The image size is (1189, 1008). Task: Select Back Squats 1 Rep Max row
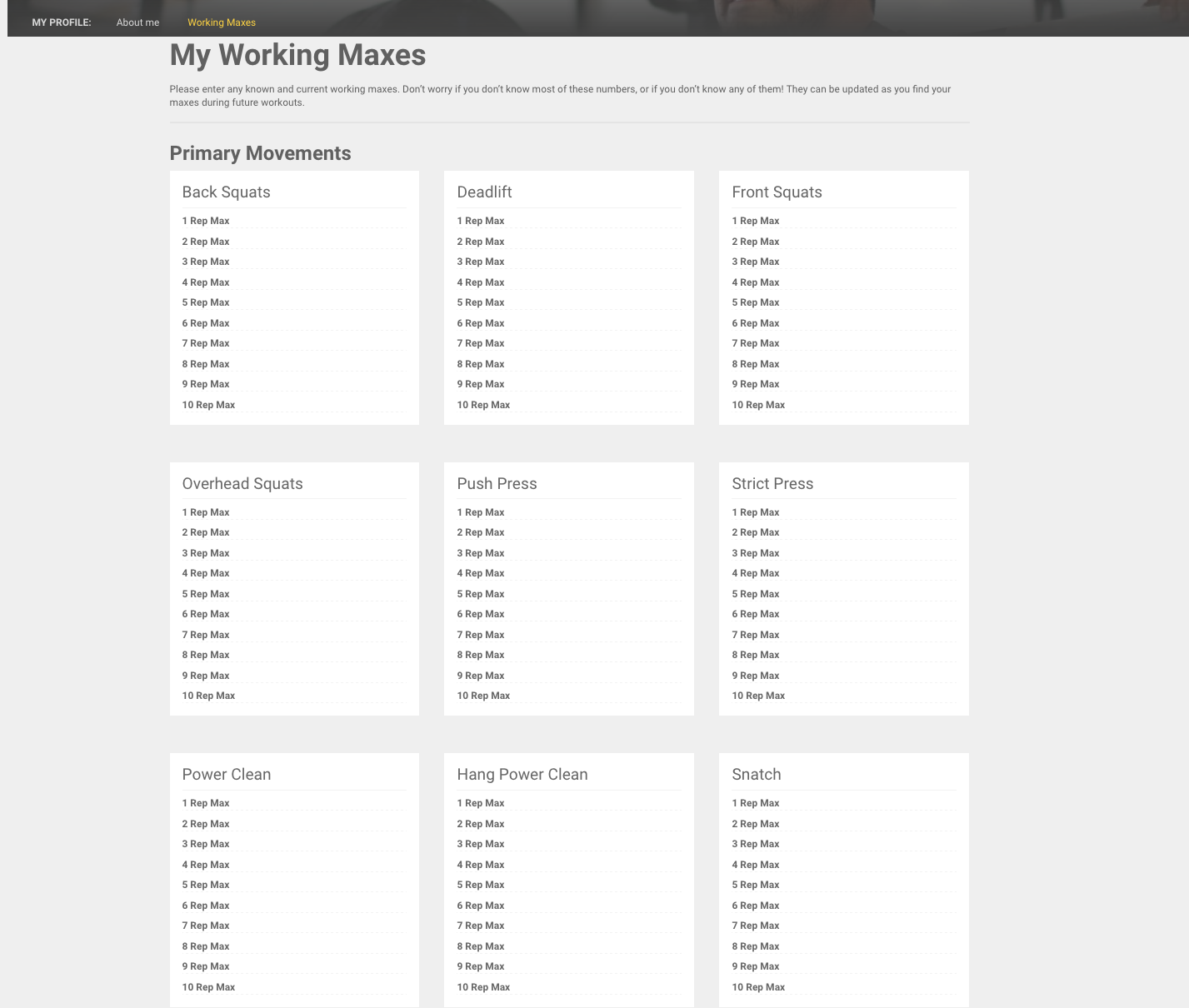[294, 221]
